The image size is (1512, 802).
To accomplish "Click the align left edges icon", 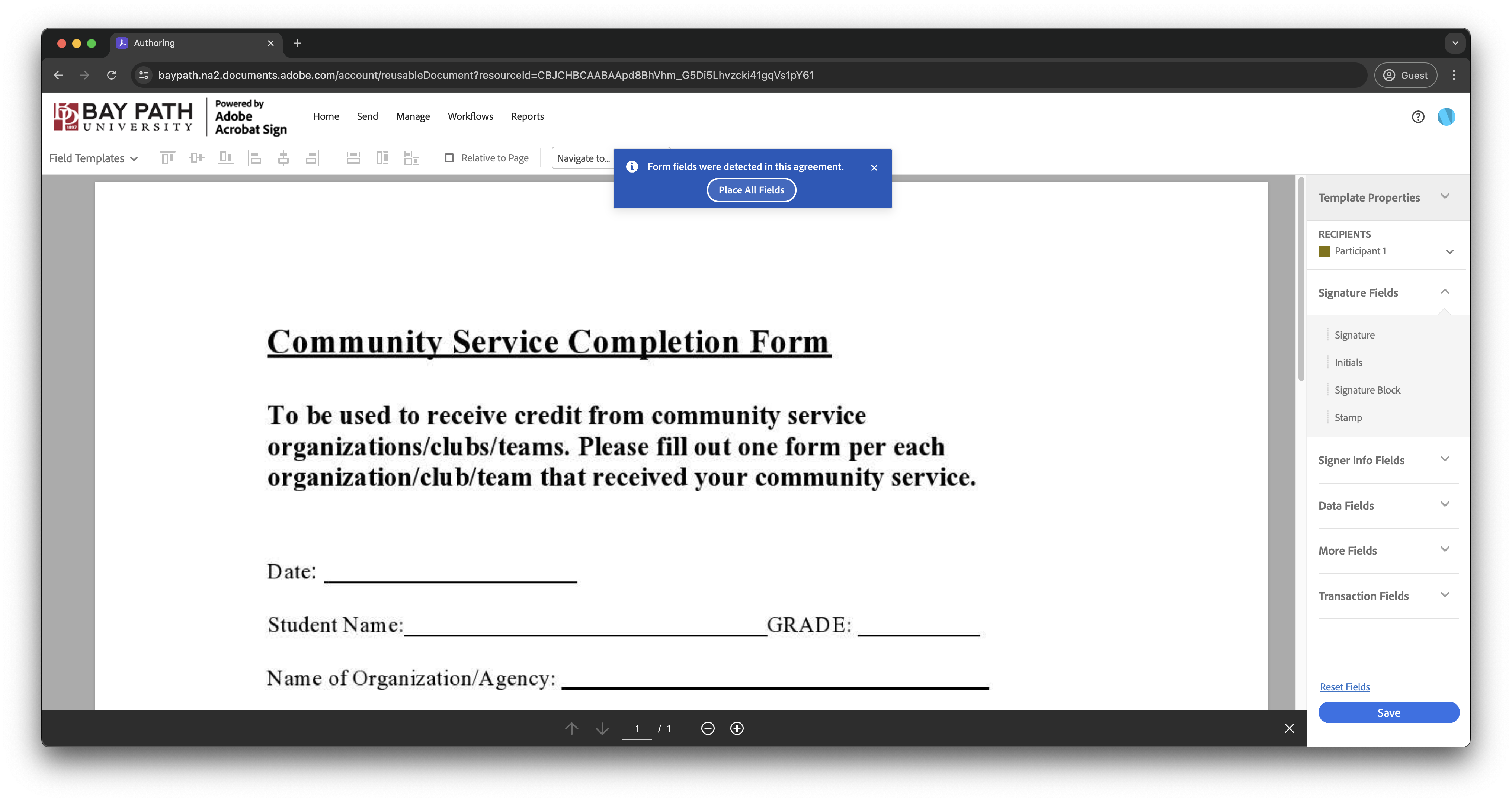I will [254, 158].
